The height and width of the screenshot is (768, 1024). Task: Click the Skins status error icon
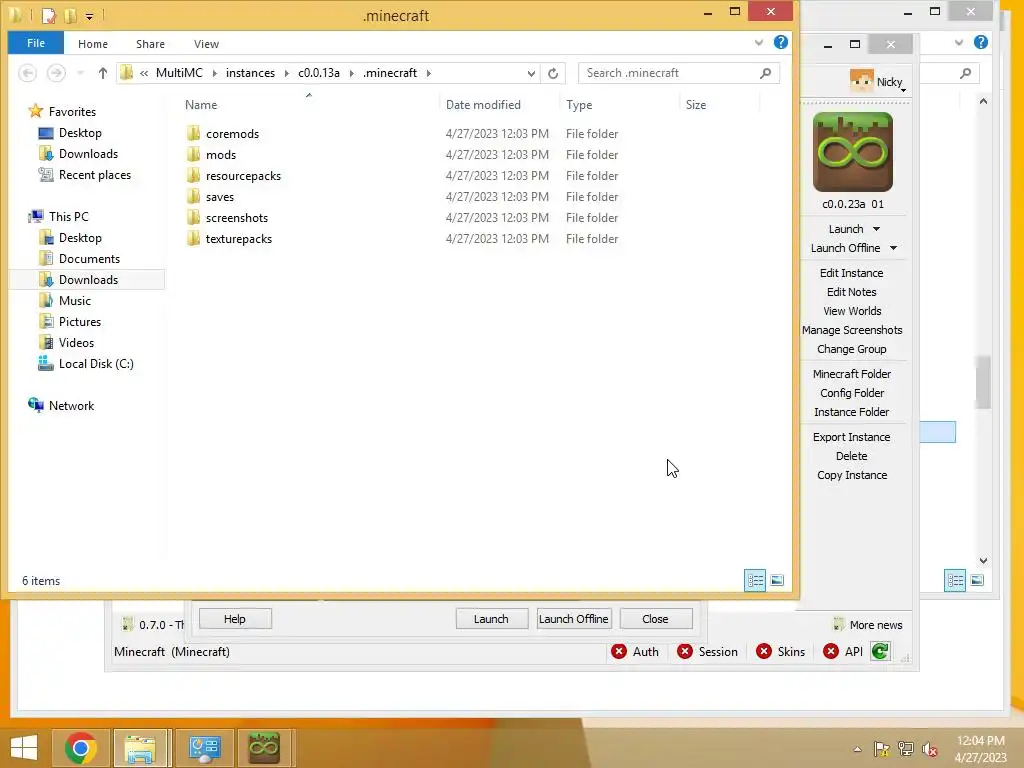[763, 652]
